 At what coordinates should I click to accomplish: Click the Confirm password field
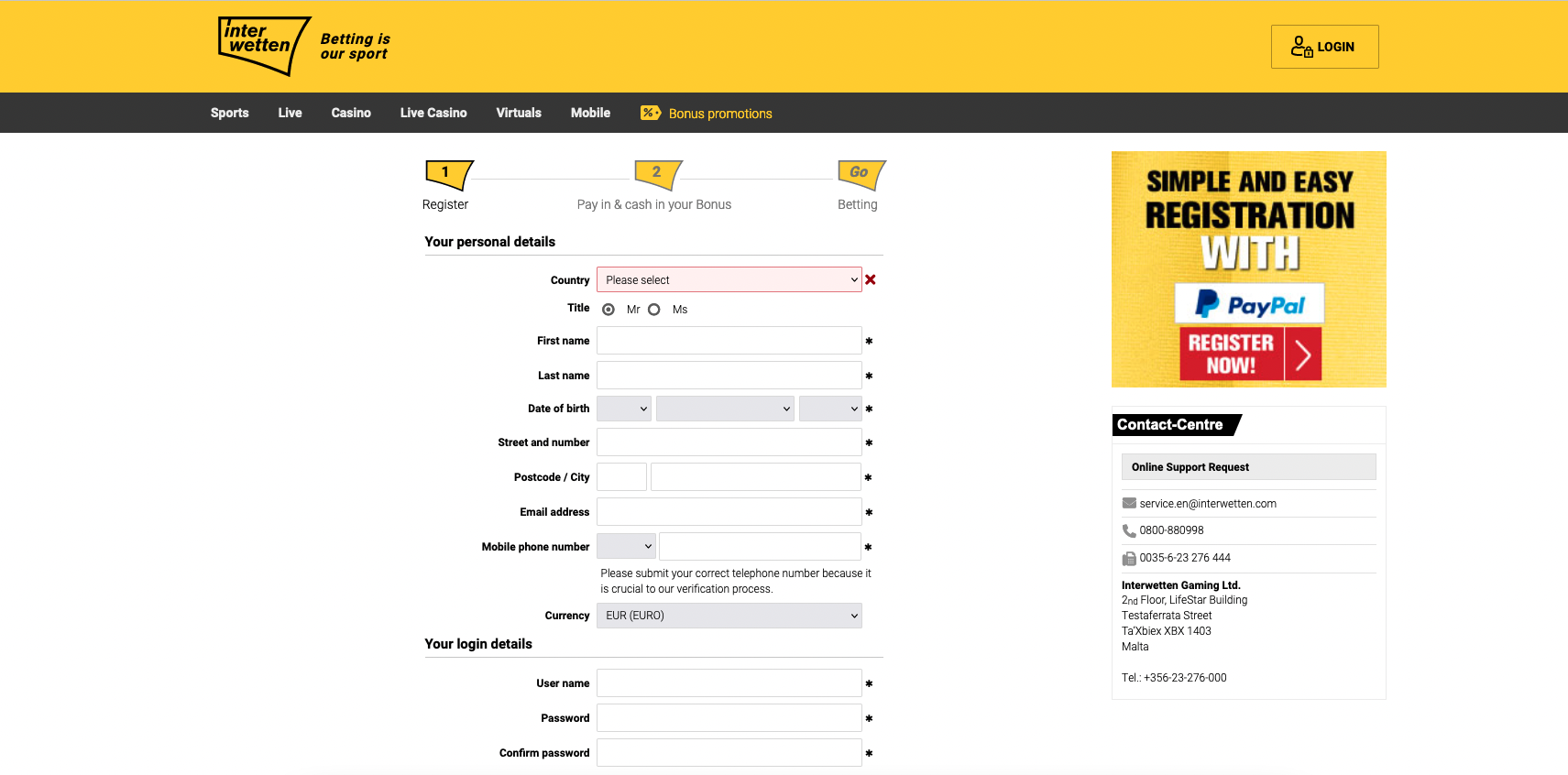click(729, 753)
